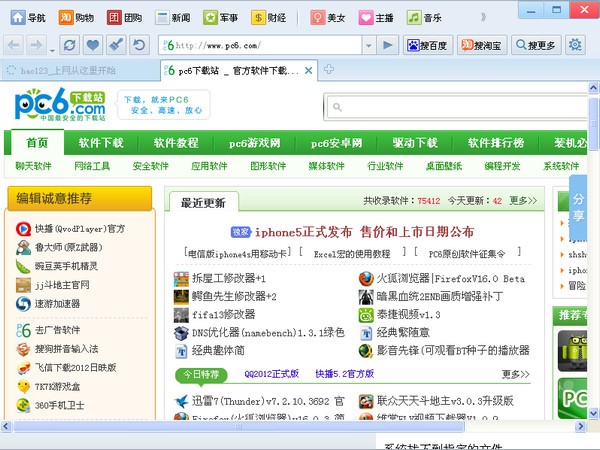Click the 360手机卫士 icon
This screenshot has height=450, width=600.
23,405
